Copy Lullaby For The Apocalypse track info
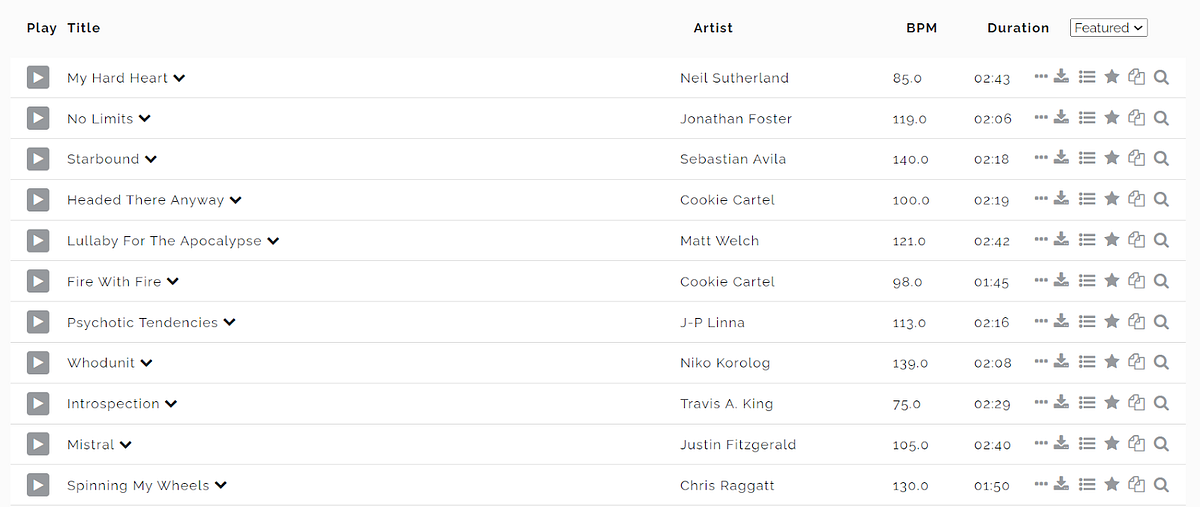 pyautogui.click(x=1136, y=240)
